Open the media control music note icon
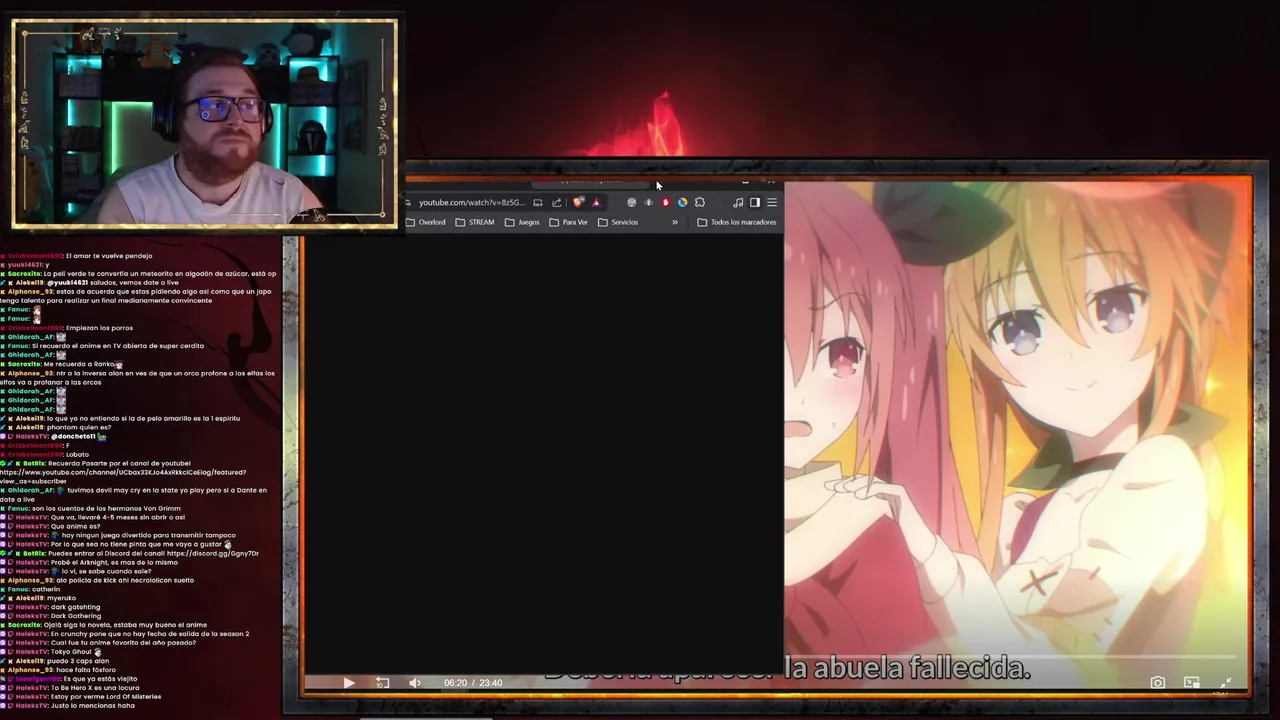Image resolution: width=1280 pixels, height=720 pixels. click(738, 203)
